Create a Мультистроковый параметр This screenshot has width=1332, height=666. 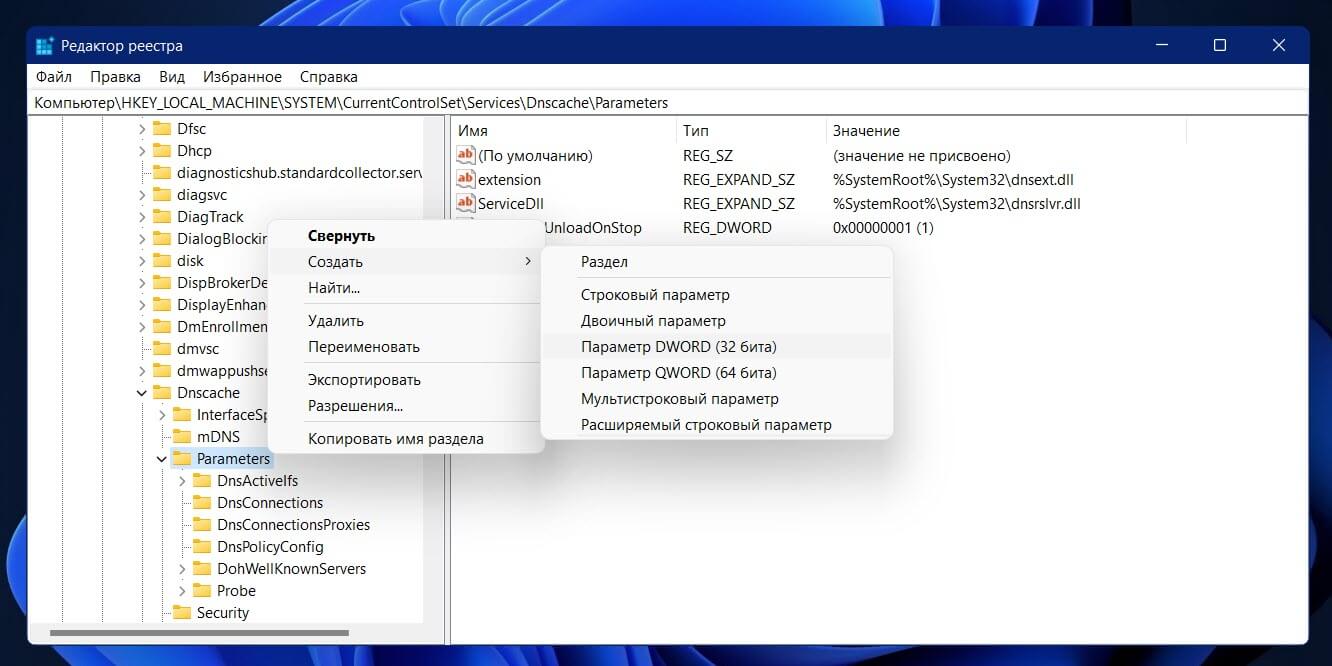point(716,399)
